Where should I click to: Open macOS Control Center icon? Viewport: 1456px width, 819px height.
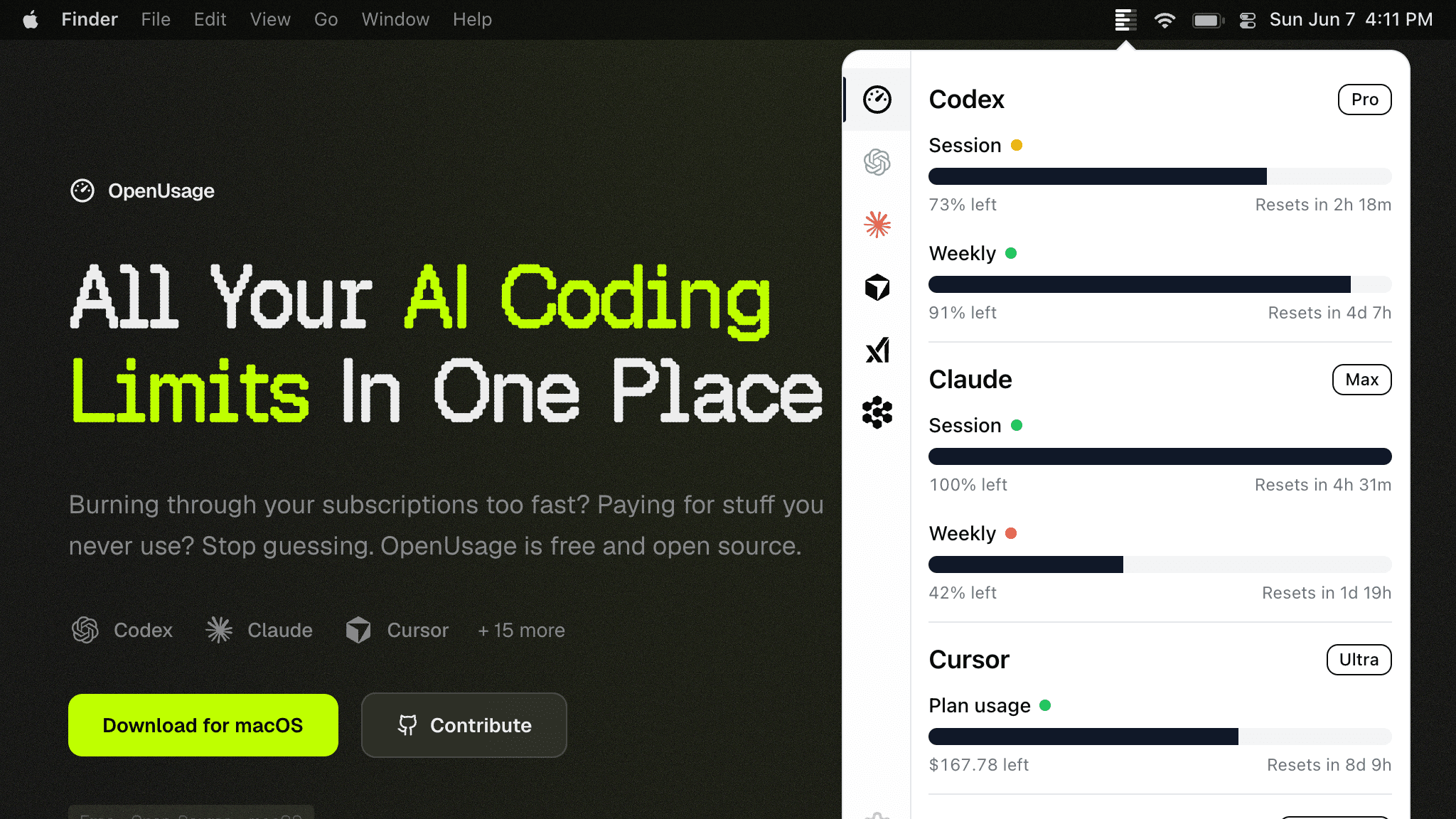coord(1248,20)
